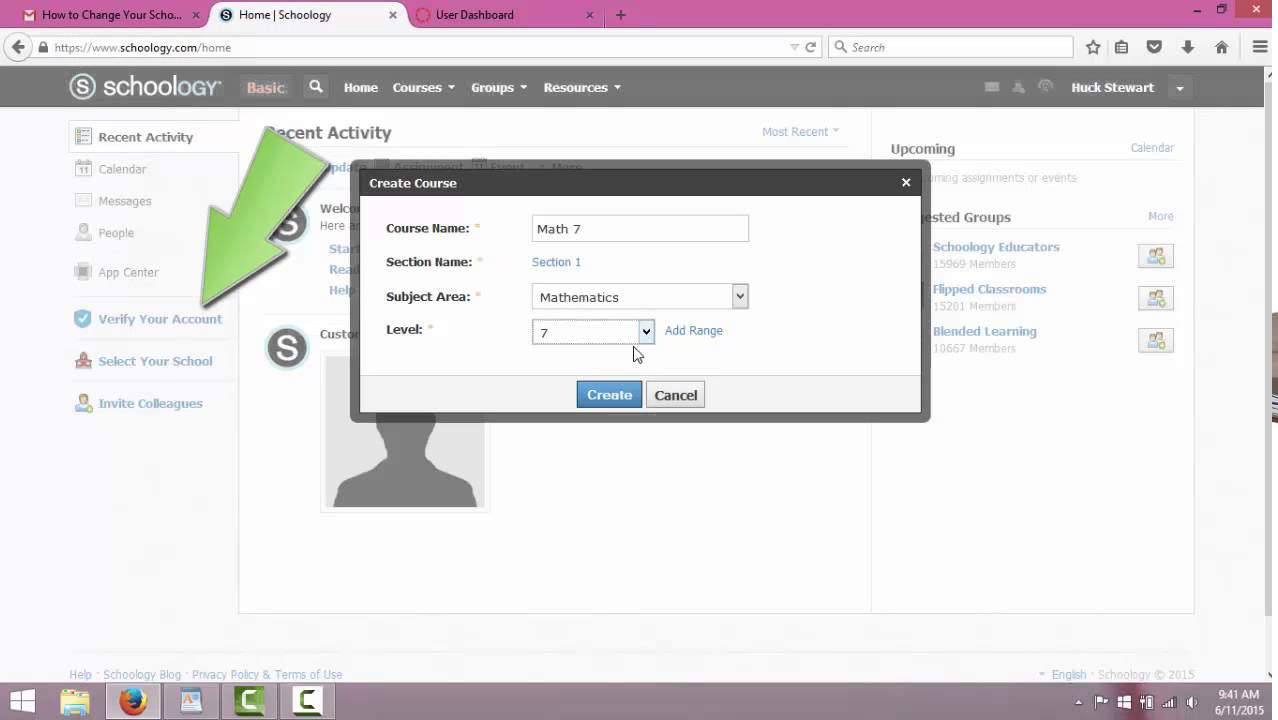
Task: Open Firefox hamburger menu
Action: coord(1260,47)
